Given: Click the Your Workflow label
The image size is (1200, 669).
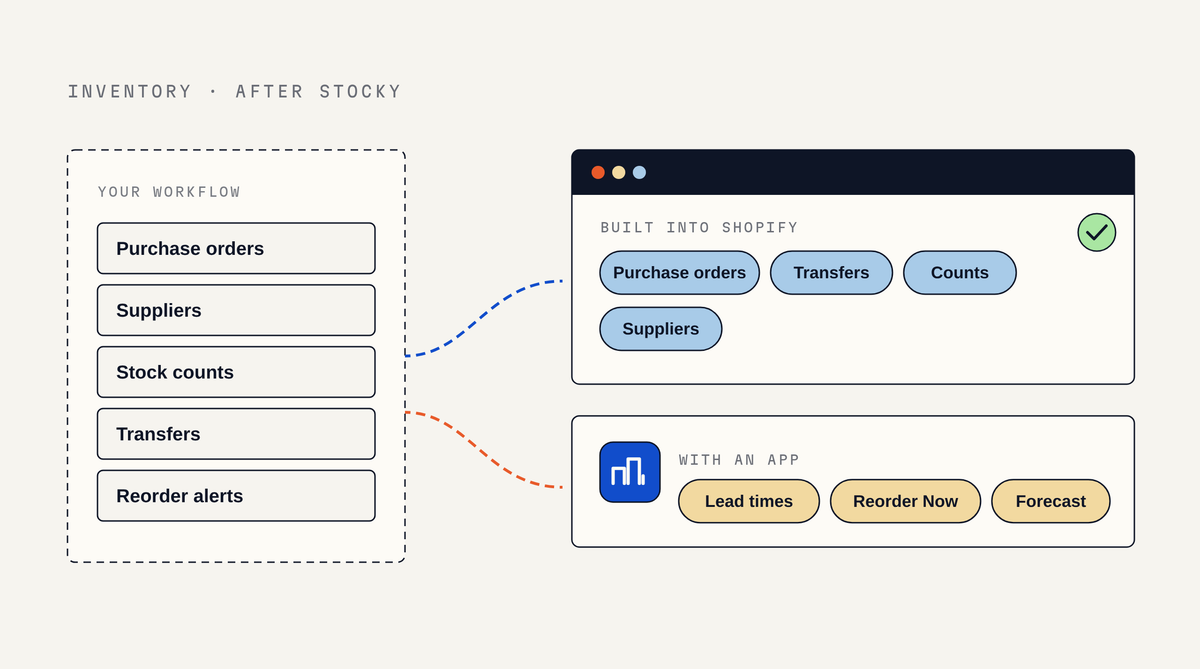Looking at the screenshot, I should point(170,192).
